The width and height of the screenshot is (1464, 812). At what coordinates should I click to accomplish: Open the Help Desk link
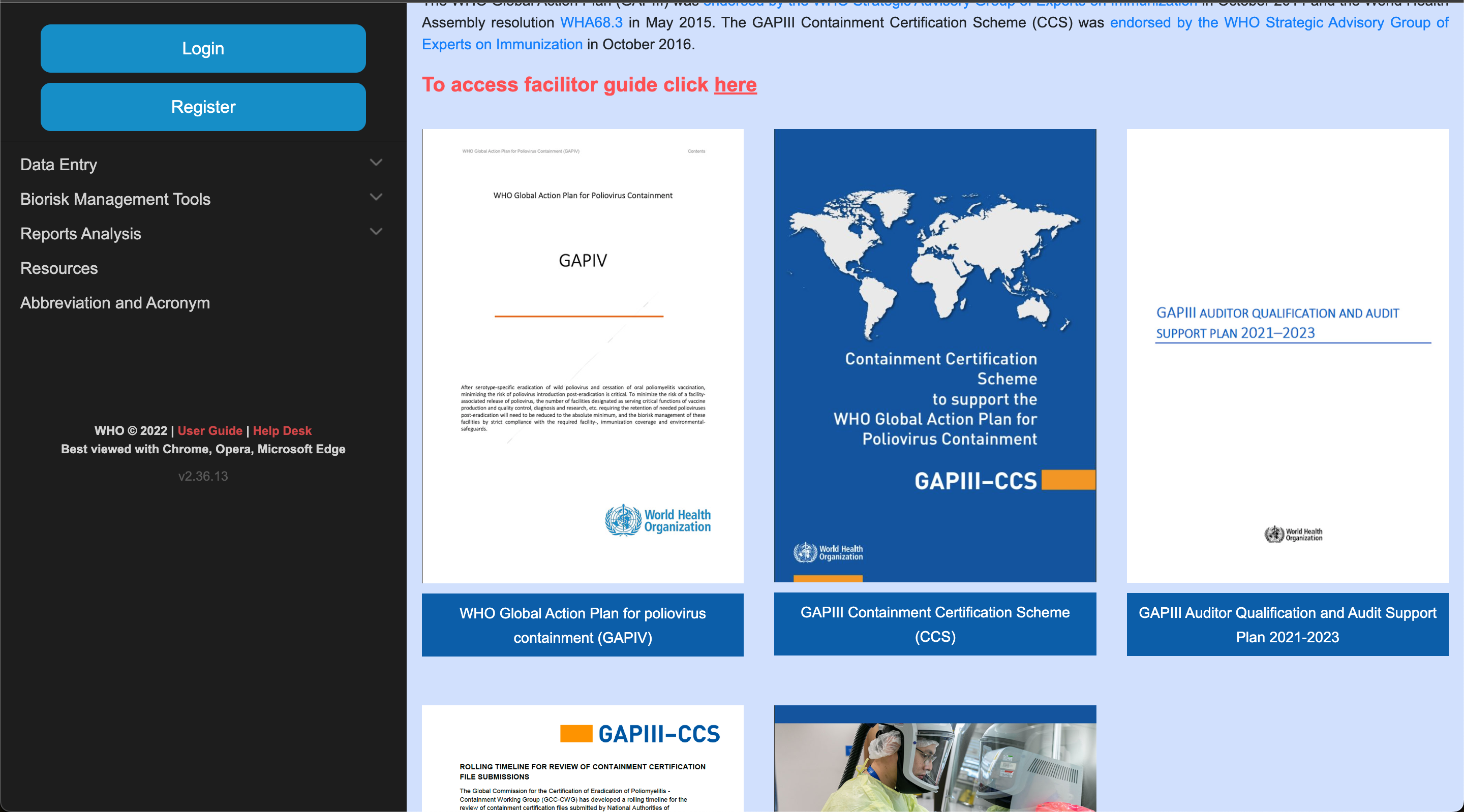click(282, 431)
